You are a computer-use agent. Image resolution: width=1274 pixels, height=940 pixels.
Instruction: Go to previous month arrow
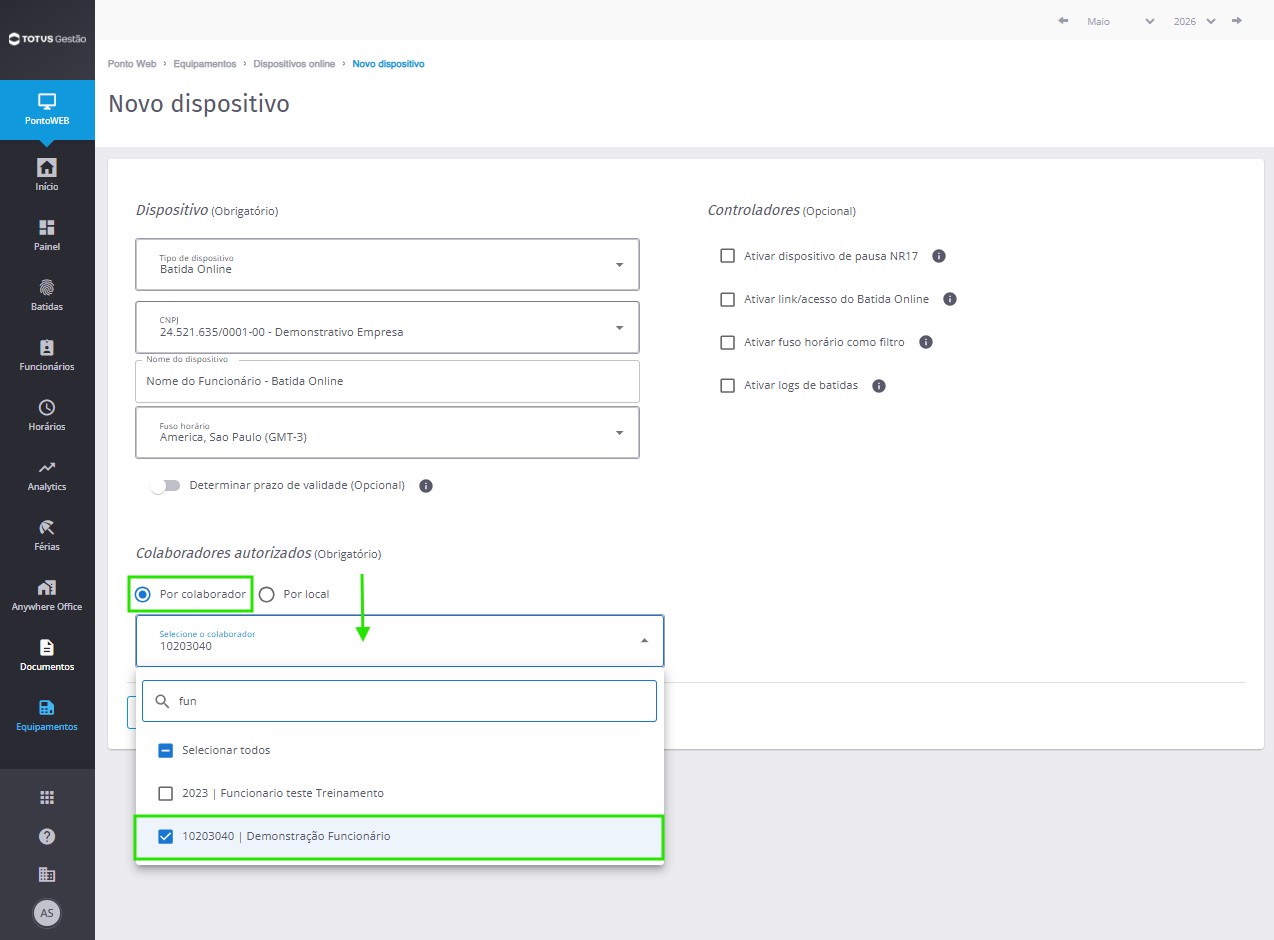pyautogui.click(x=1063, y=21)
